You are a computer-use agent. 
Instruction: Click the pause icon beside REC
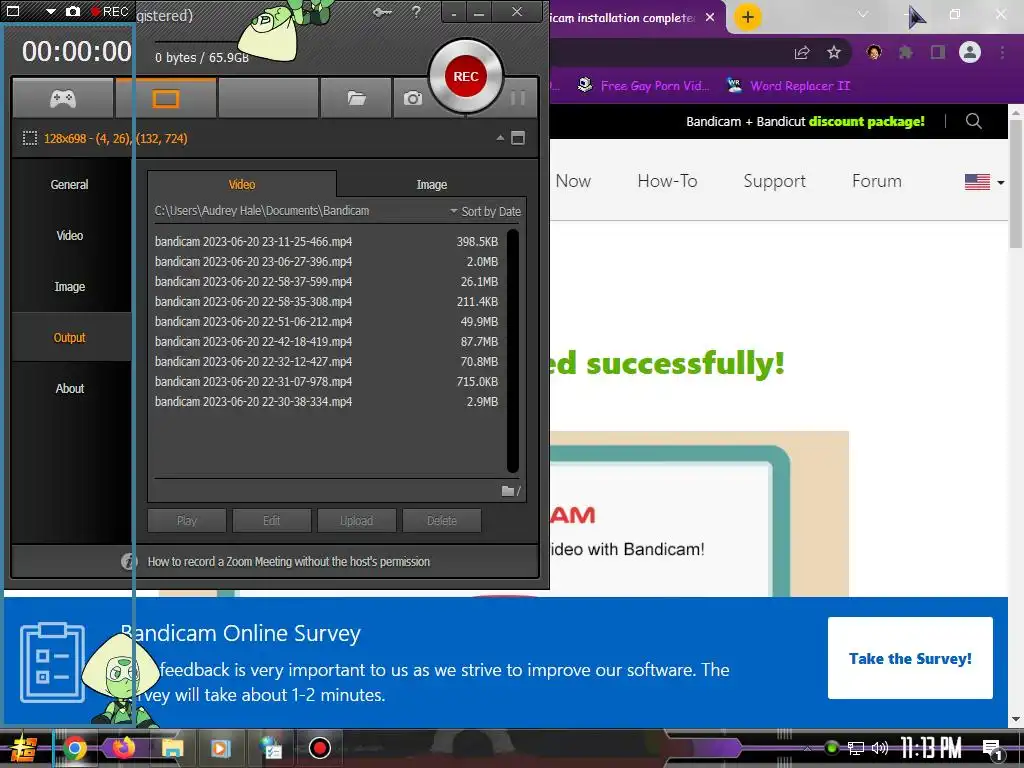[x=518, y=98]
